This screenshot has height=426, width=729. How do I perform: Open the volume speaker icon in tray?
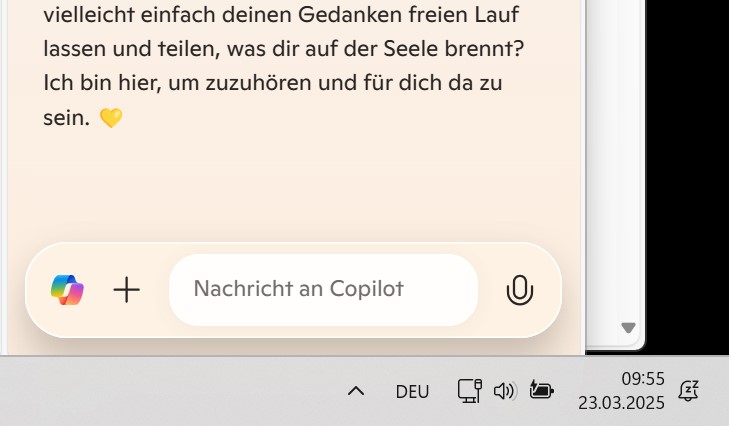pyautogui.click(x=505, y=391)
